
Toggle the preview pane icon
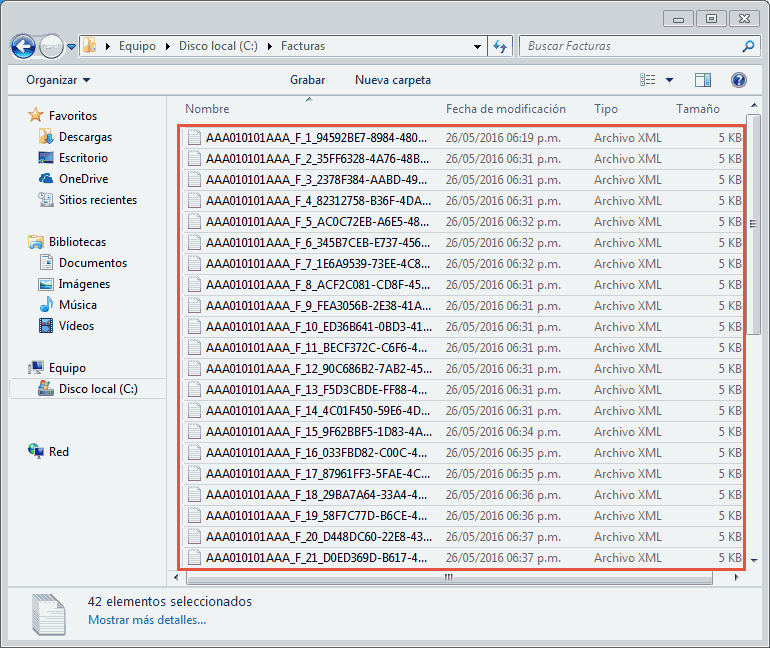[x=703, y=80]
